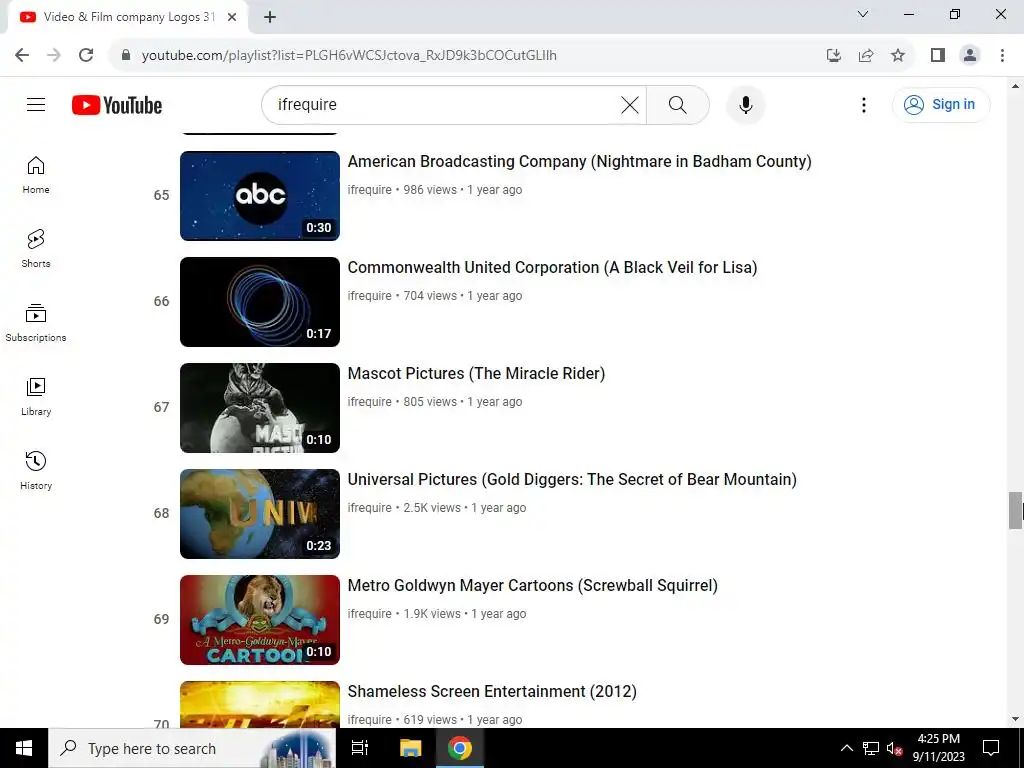Click the scrollbar down arrow
1024x768 pixels.
click(x=1016, y=719)
